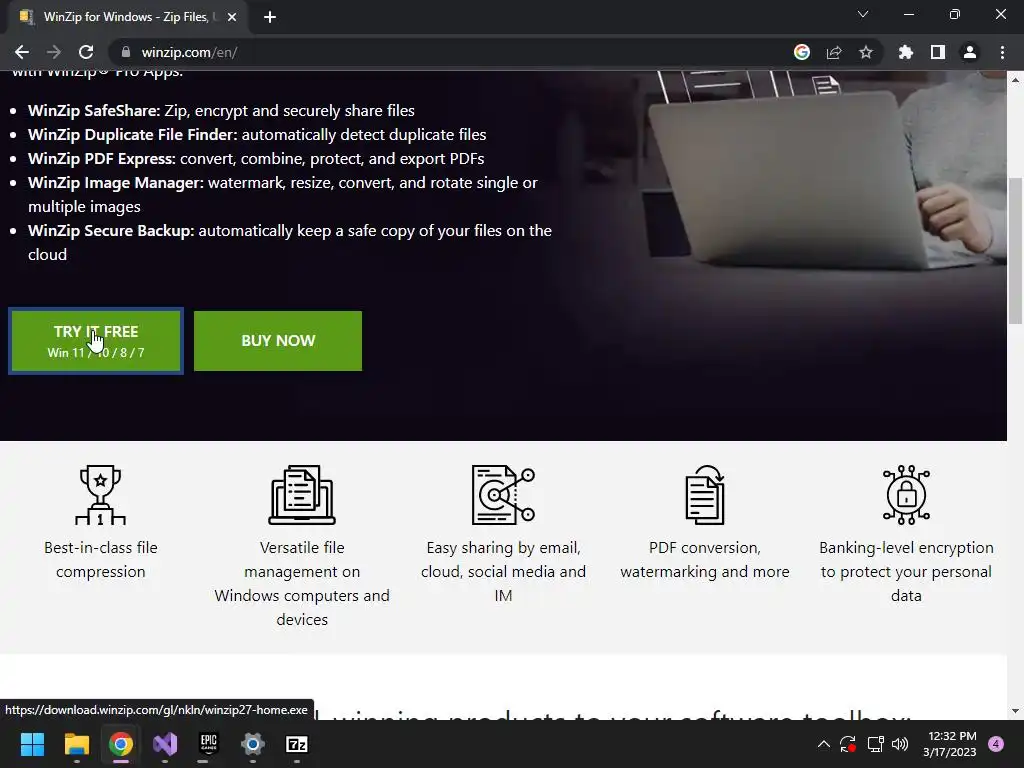The image size is (1024, 768).
Task: Open the Chrome profile menu
Action: click(x=970, y=52)
